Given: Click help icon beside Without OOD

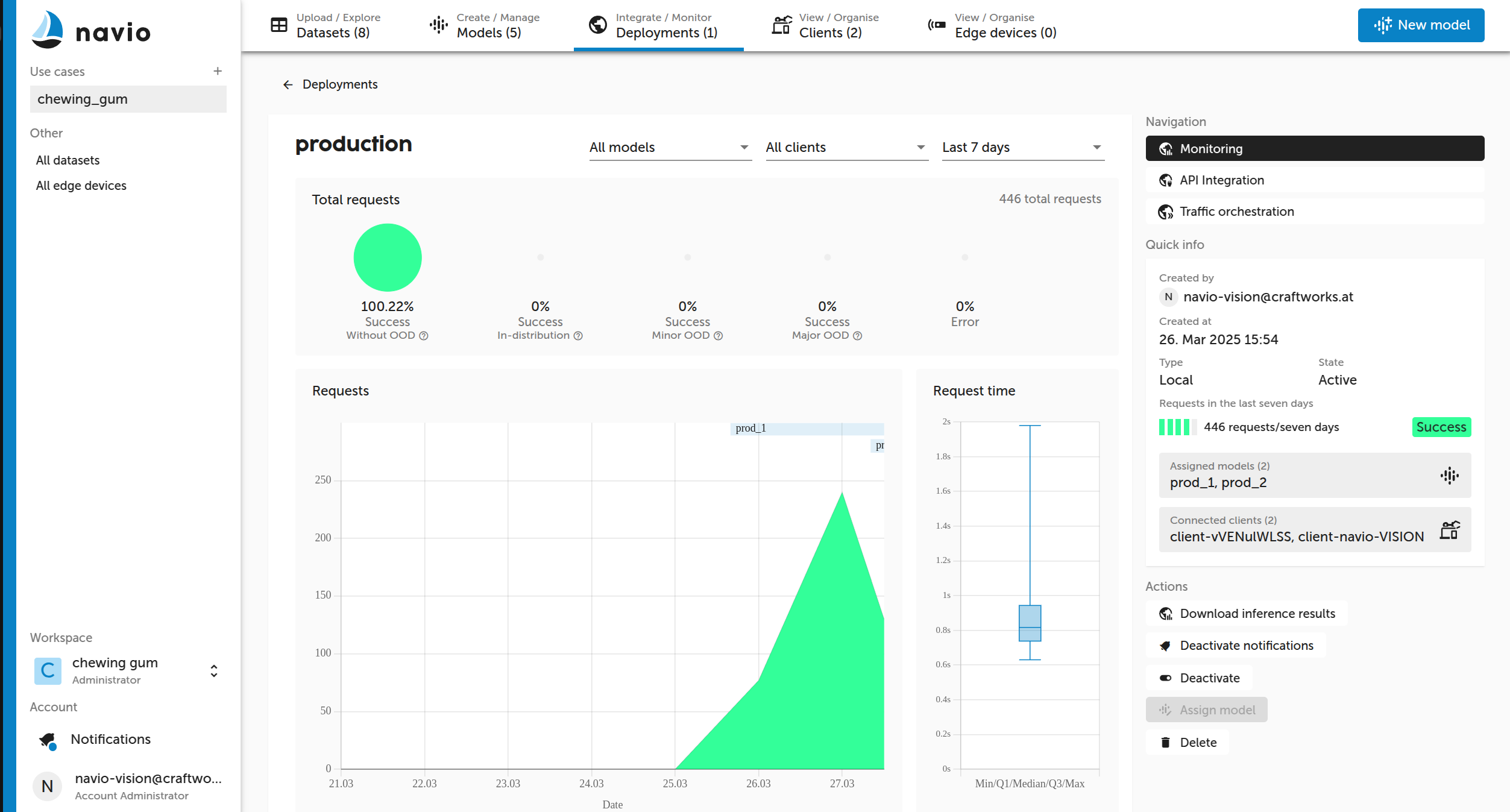Looking at the screenshot, I should point(424,336).
